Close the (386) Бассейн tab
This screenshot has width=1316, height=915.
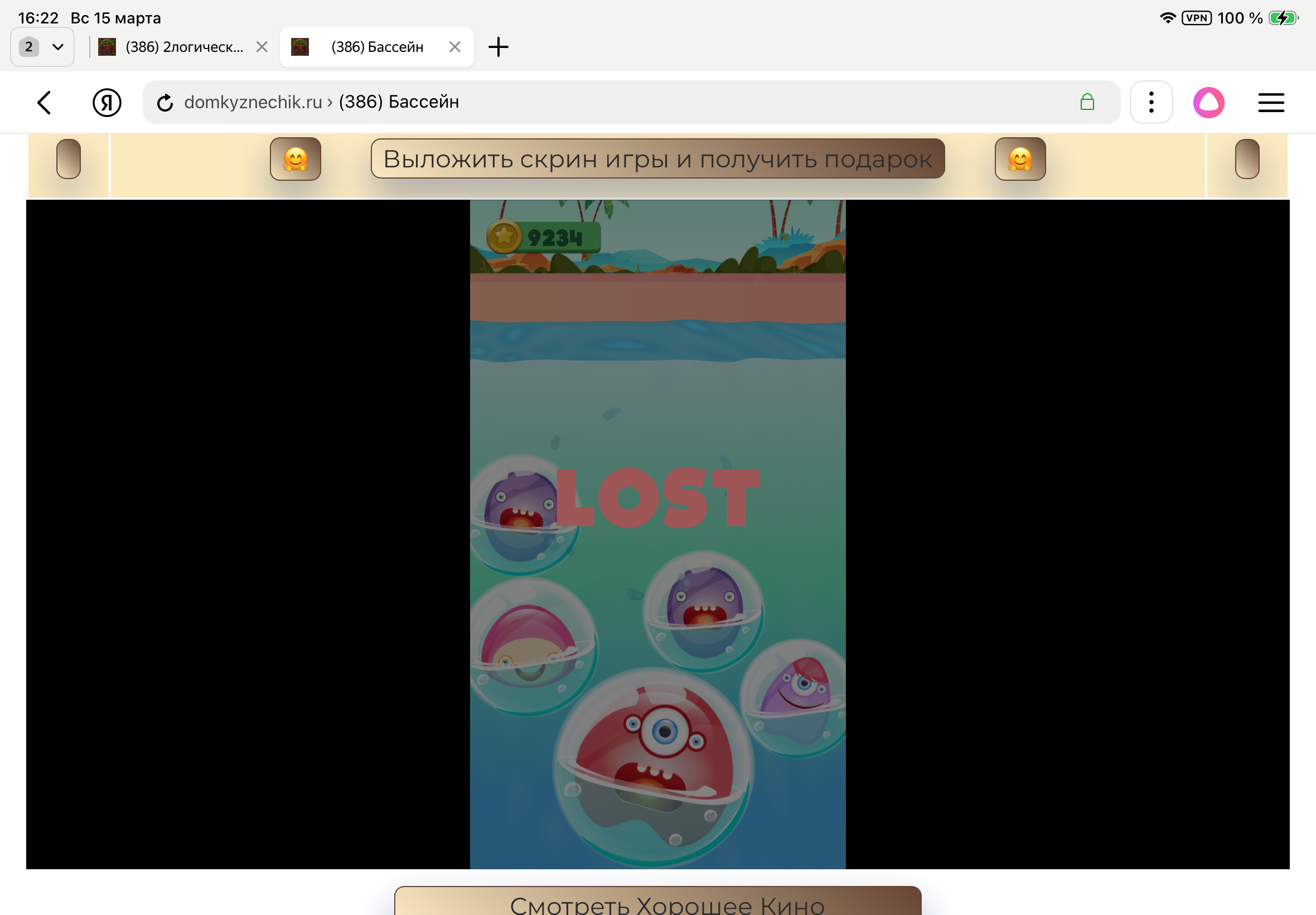pyautogui.click(x=454, y=47)
